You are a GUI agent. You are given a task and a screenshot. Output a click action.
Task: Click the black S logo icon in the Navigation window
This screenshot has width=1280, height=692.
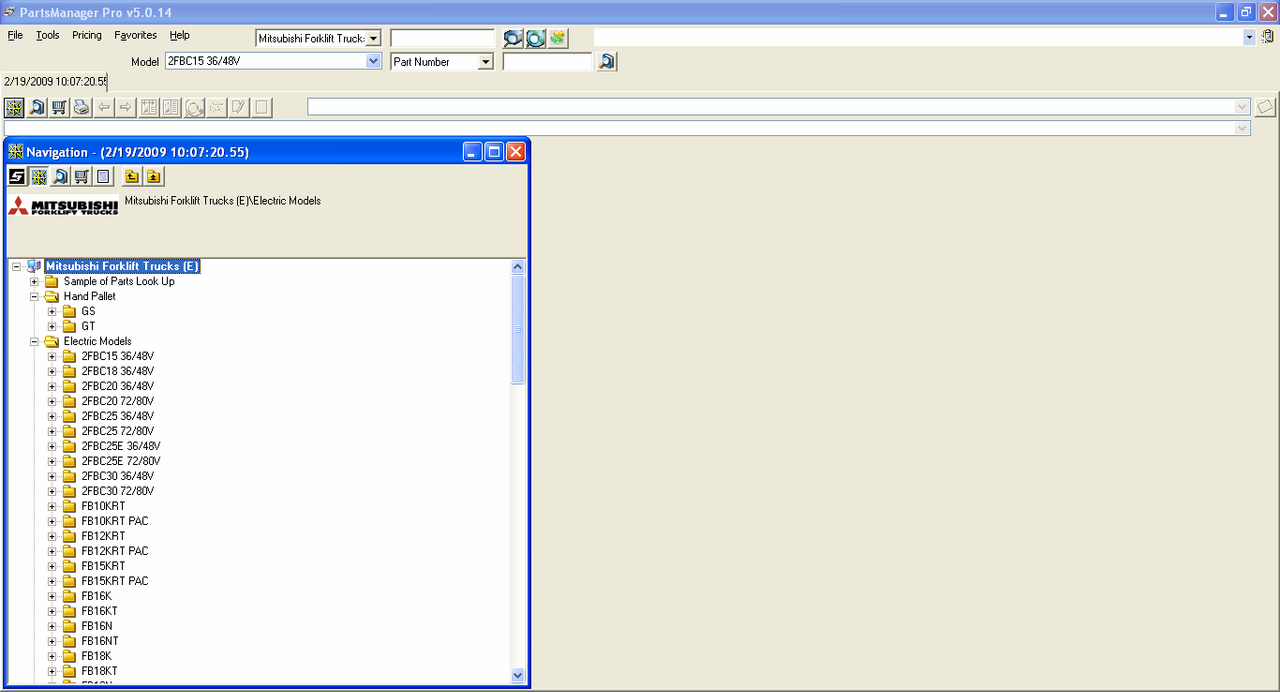(17, 177)
